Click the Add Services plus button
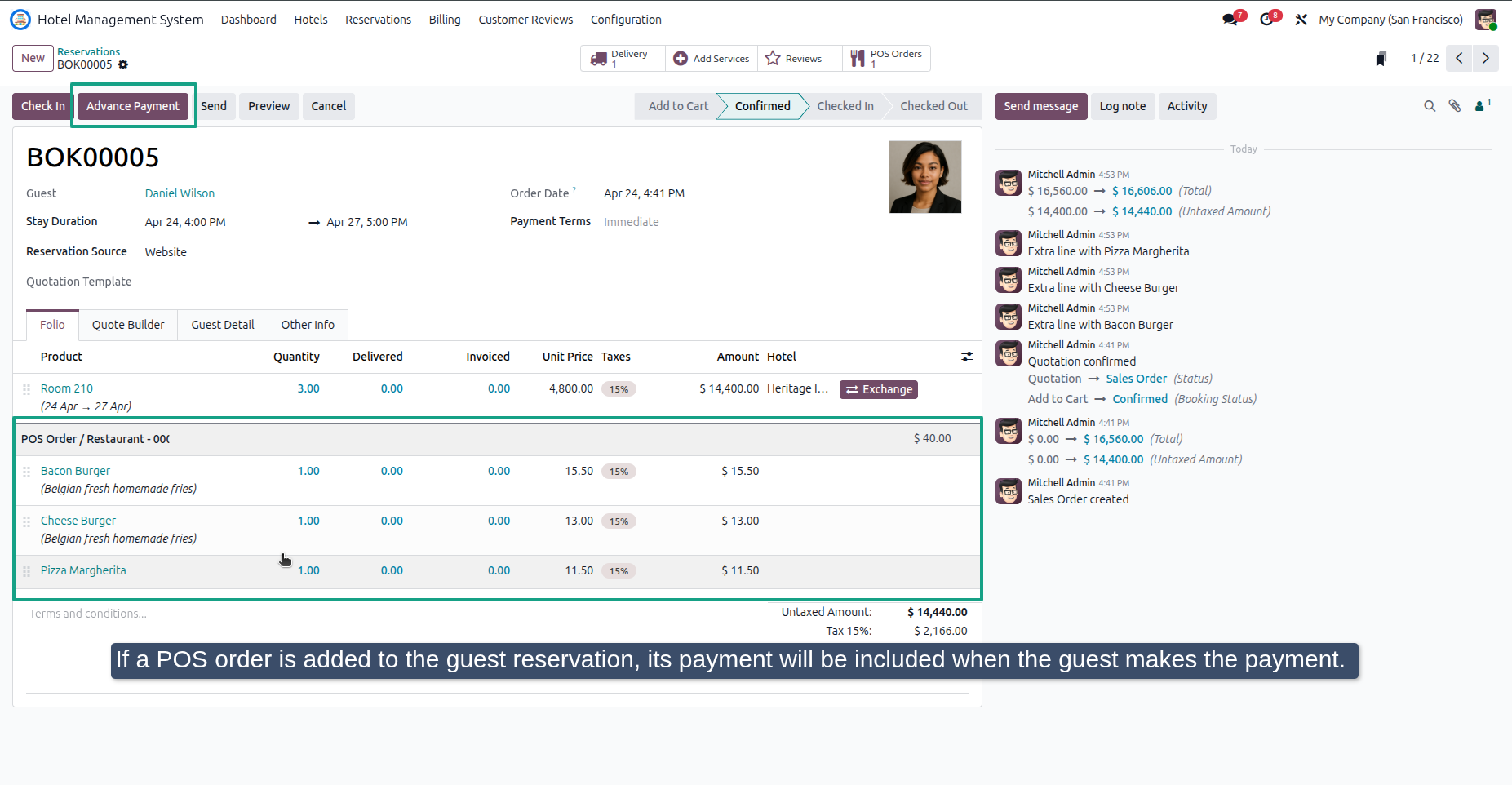 [x=712, y=58]
